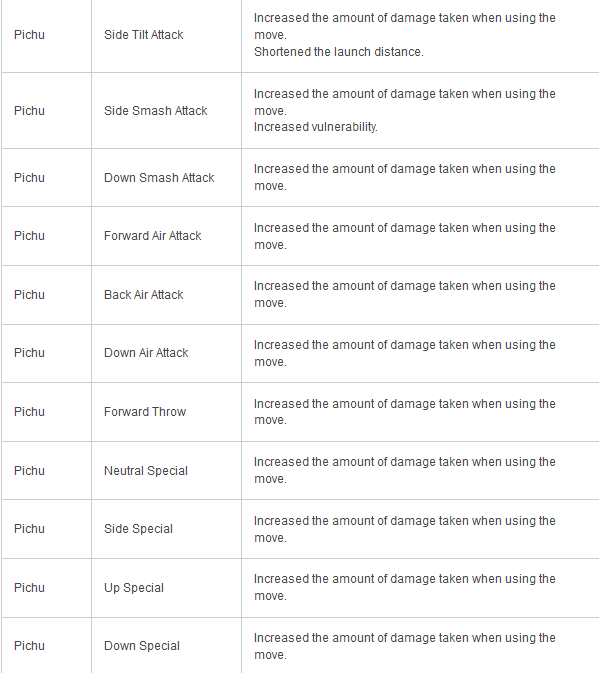This screenshot has height=673, width=599.
Task: Click the Back Air Attack cell
Action: click(166, 295)
